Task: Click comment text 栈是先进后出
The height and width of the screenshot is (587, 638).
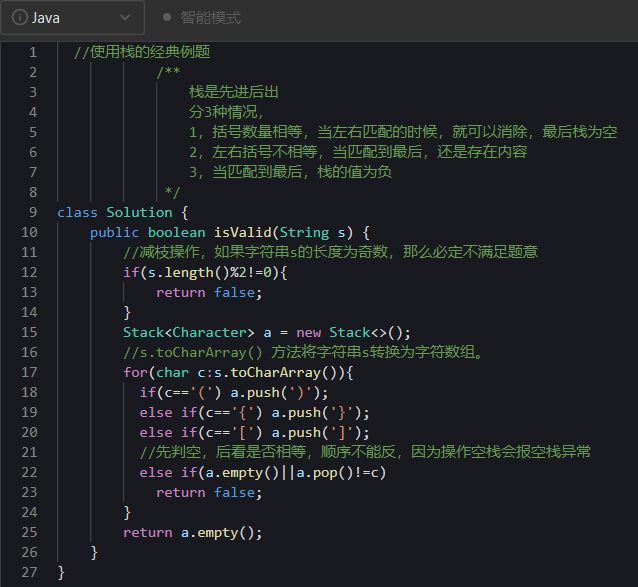Action: click(234, 92)
